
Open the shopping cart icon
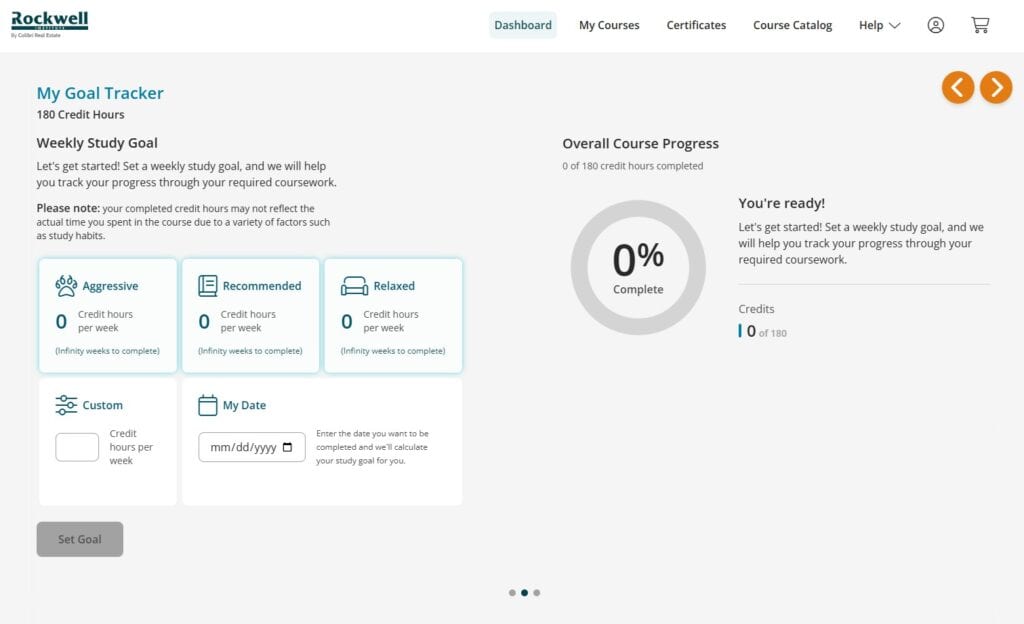980,26
